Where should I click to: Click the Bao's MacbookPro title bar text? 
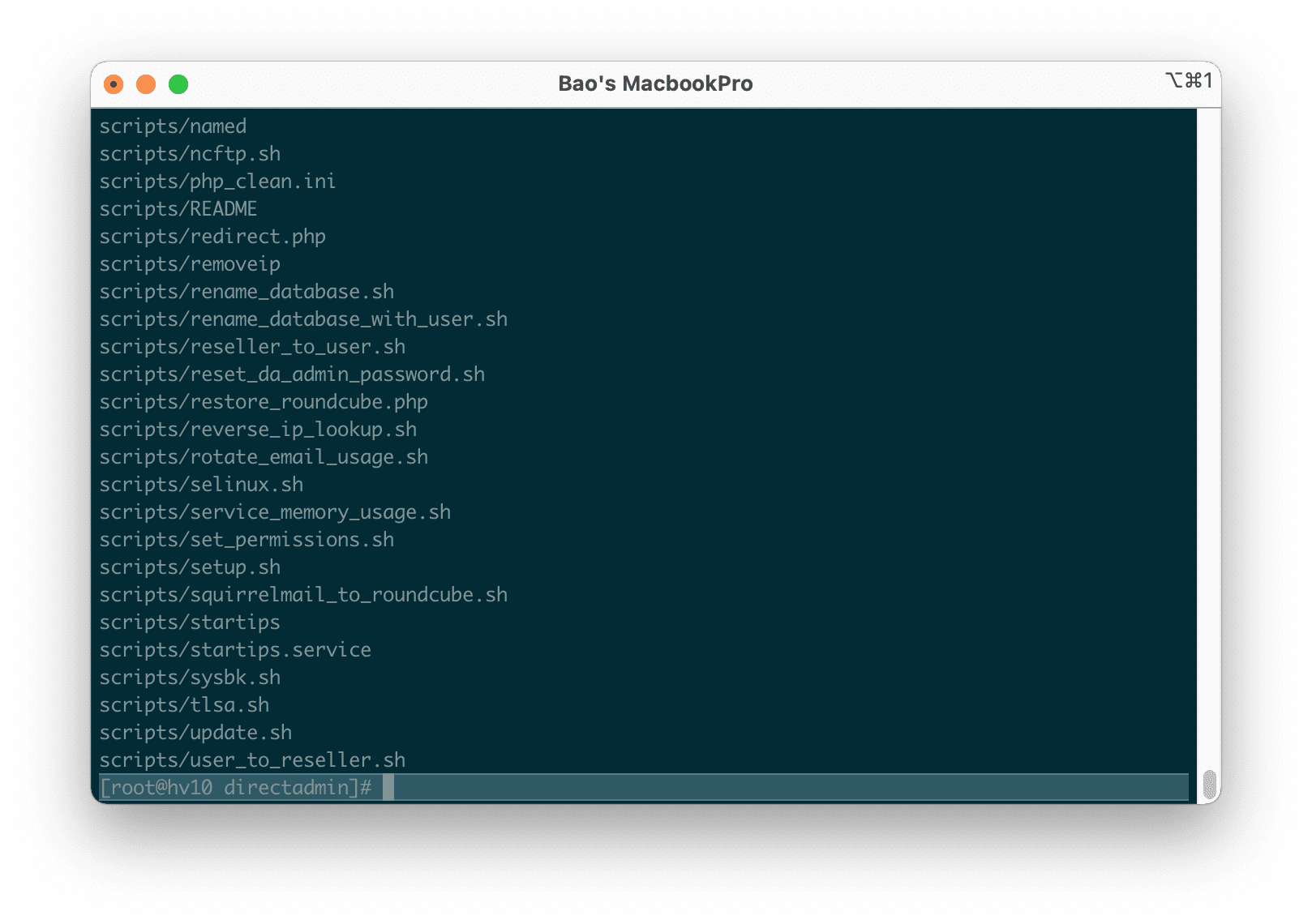(x=655, y=83)
